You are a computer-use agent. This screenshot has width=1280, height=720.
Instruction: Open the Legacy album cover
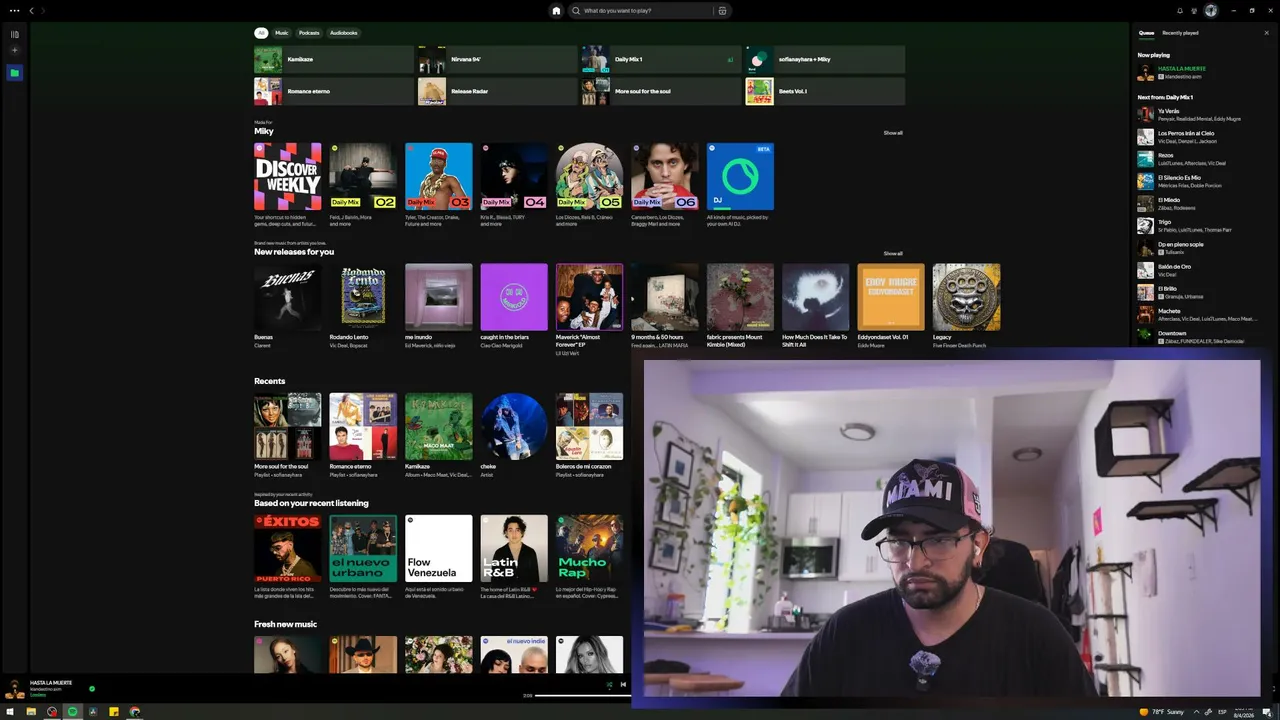967,297
